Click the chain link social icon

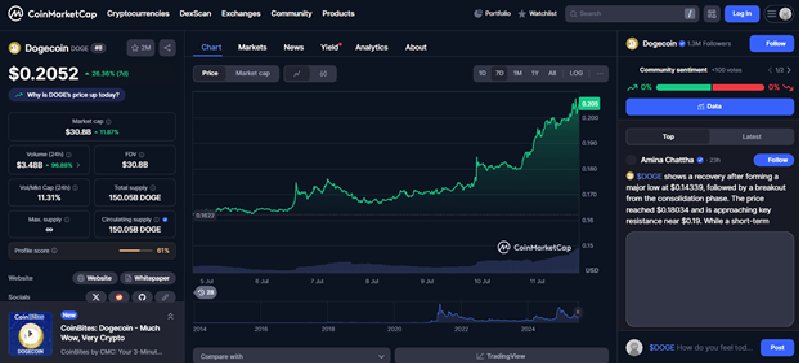tap(165, 297)
